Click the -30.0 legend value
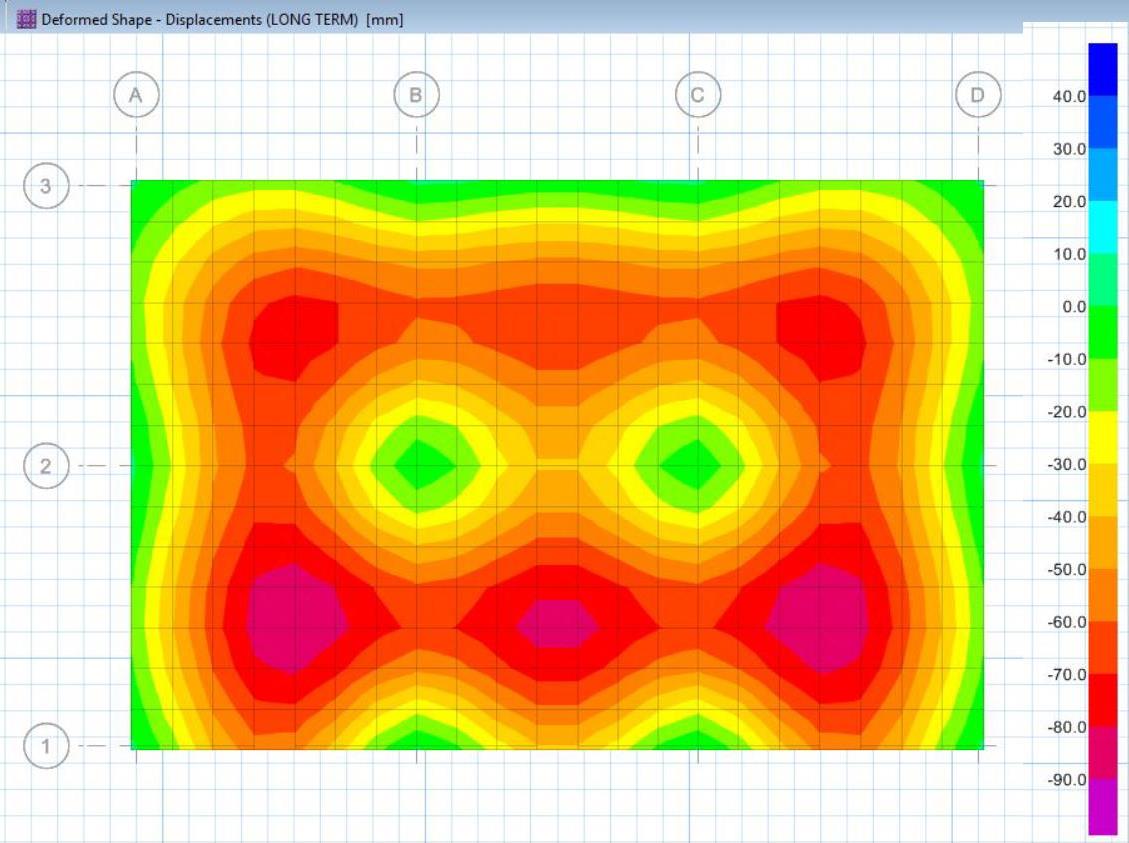 pos(1067,464)
